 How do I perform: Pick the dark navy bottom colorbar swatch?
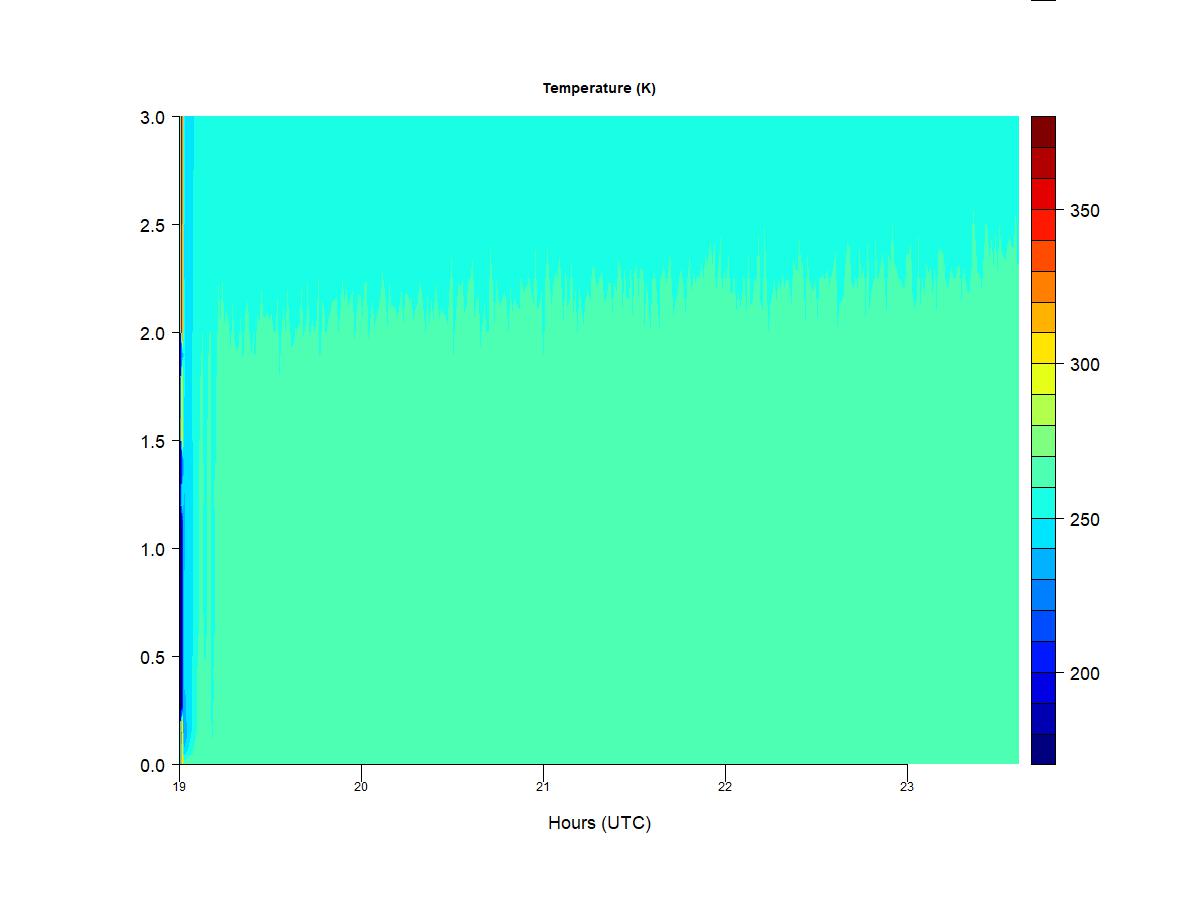pyautogui.click(x=1043, y=749)
